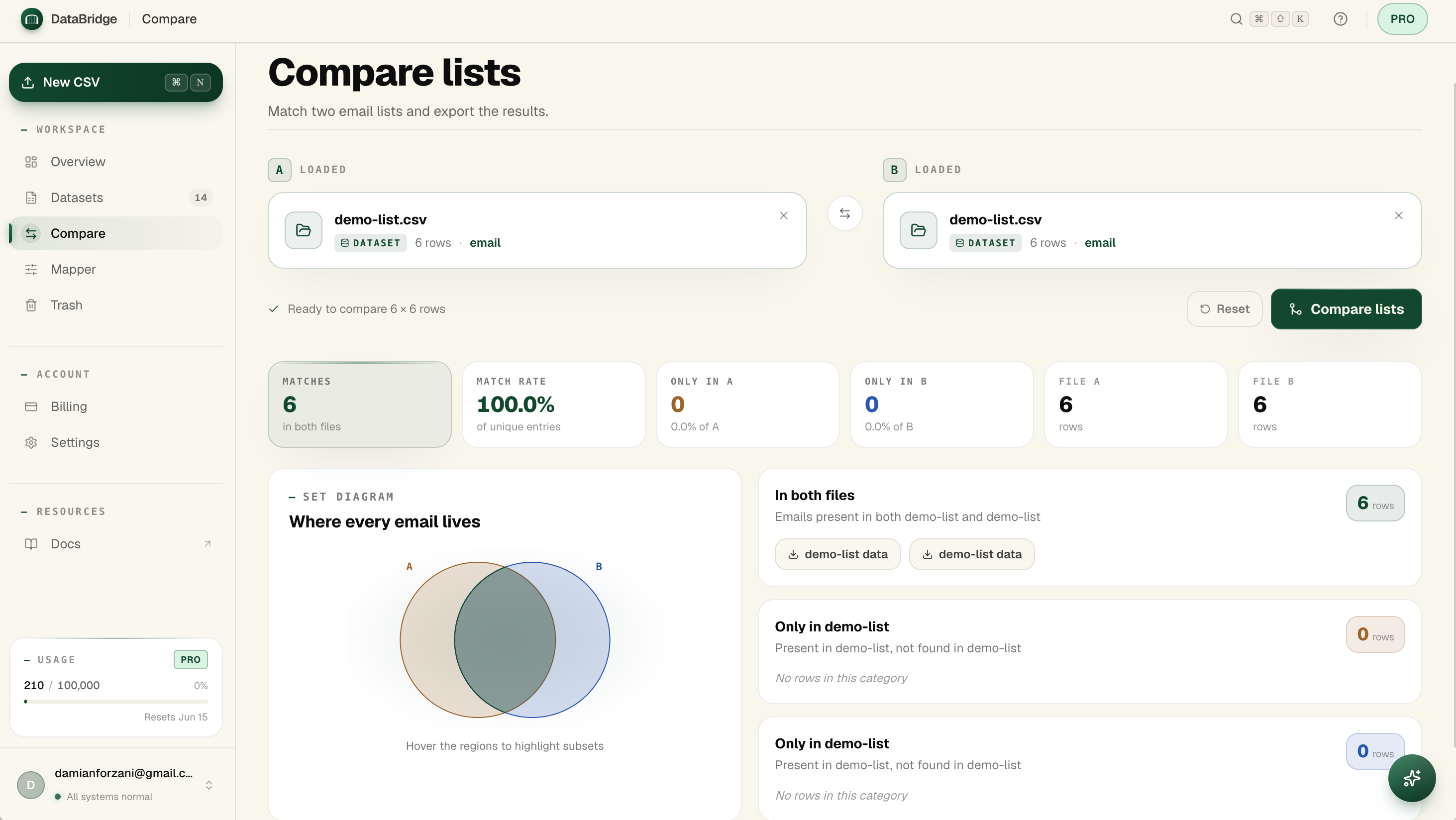Open the AI assistant sparkle button

pos(1412,778)
